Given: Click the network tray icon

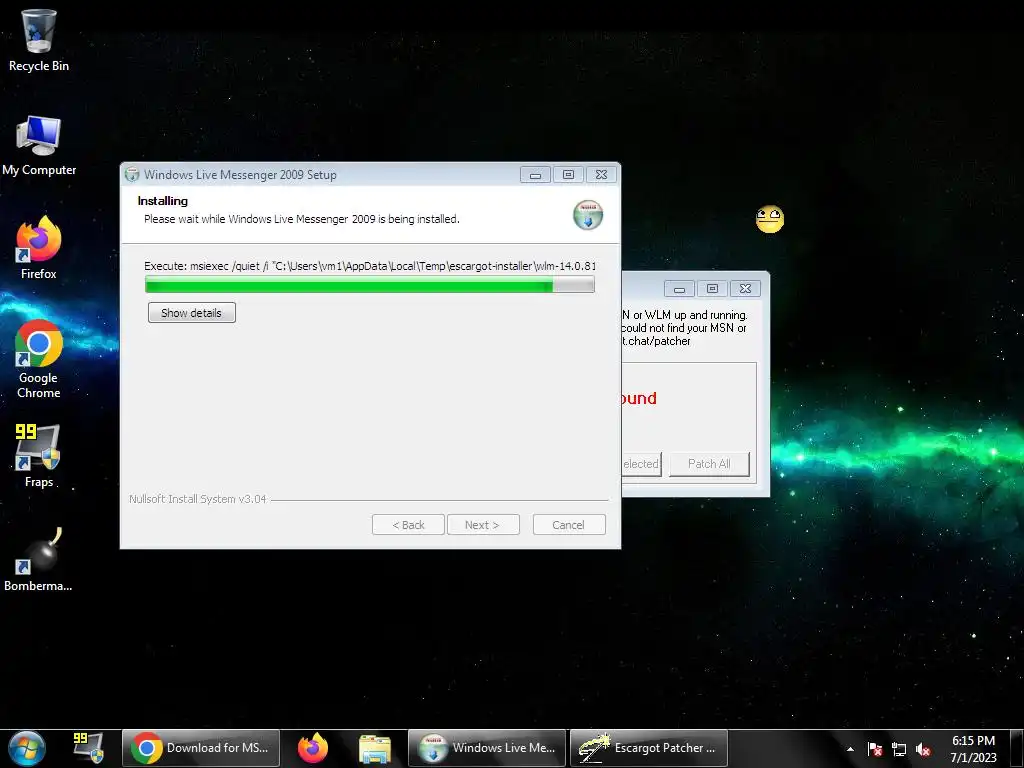Looking at the screenshot, I should point(899,750).
